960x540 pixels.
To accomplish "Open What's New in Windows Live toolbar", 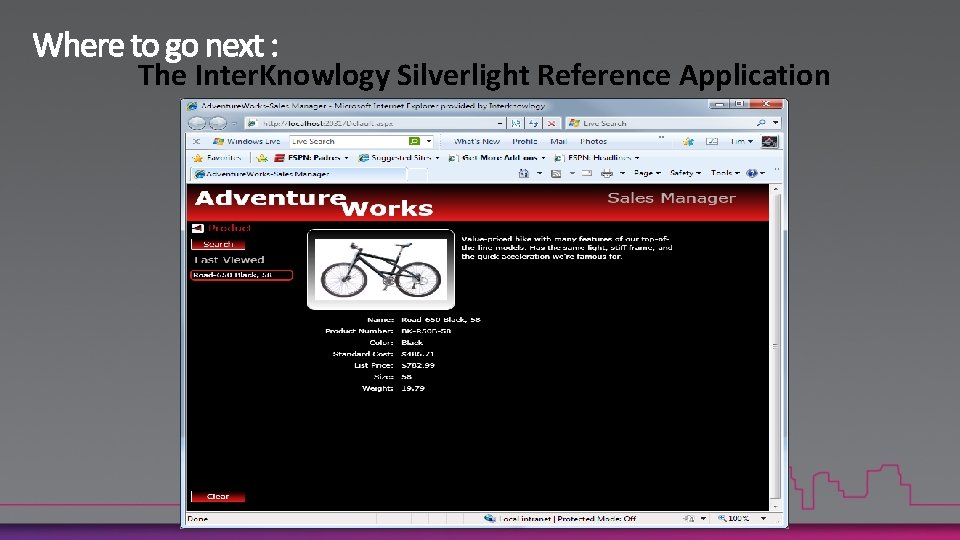I will [477, 141].
